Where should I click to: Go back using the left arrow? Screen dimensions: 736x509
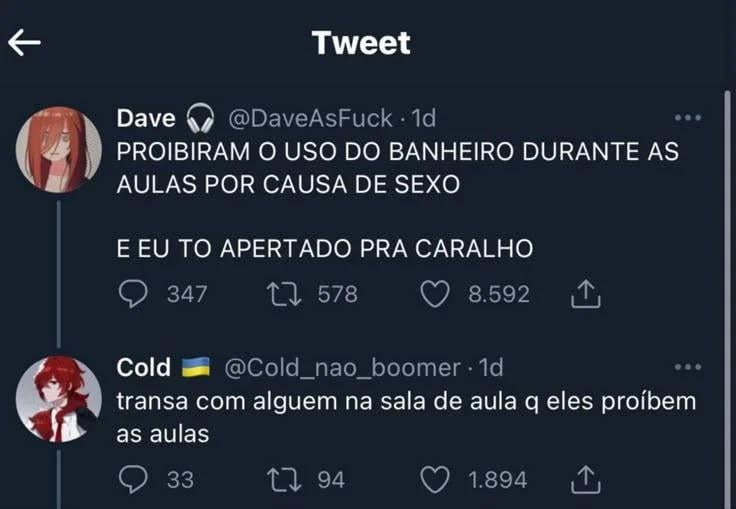click(24, 42)
